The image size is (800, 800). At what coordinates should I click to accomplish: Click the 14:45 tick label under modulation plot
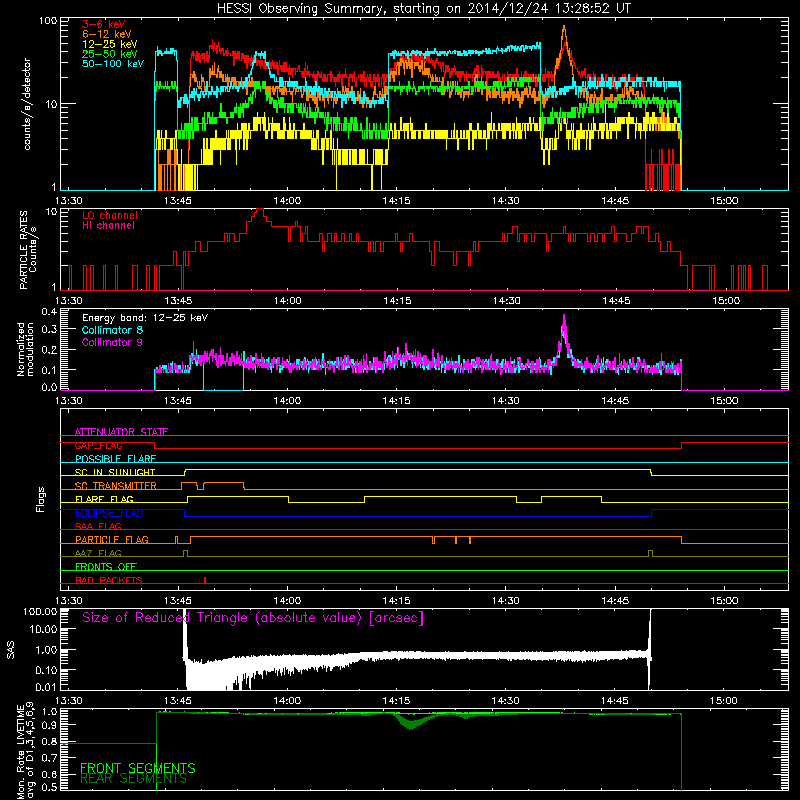click(x=615, y=401)
